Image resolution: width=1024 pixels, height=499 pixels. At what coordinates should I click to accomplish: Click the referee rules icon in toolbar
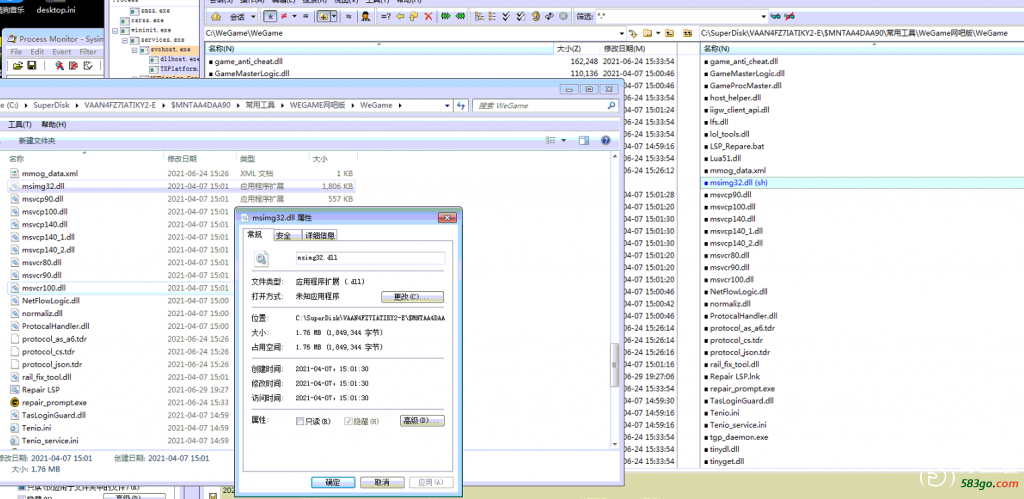[366, 16]
